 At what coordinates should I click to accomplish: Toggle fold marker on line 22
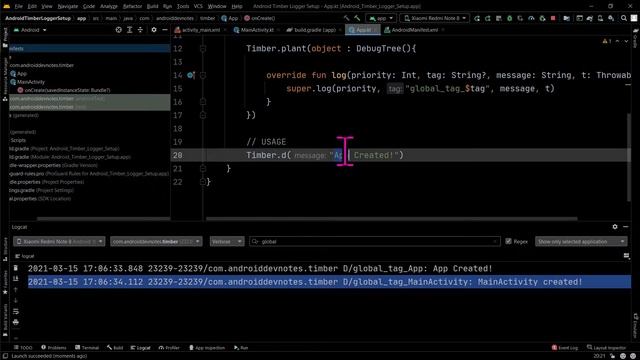[x=203, y=182]
